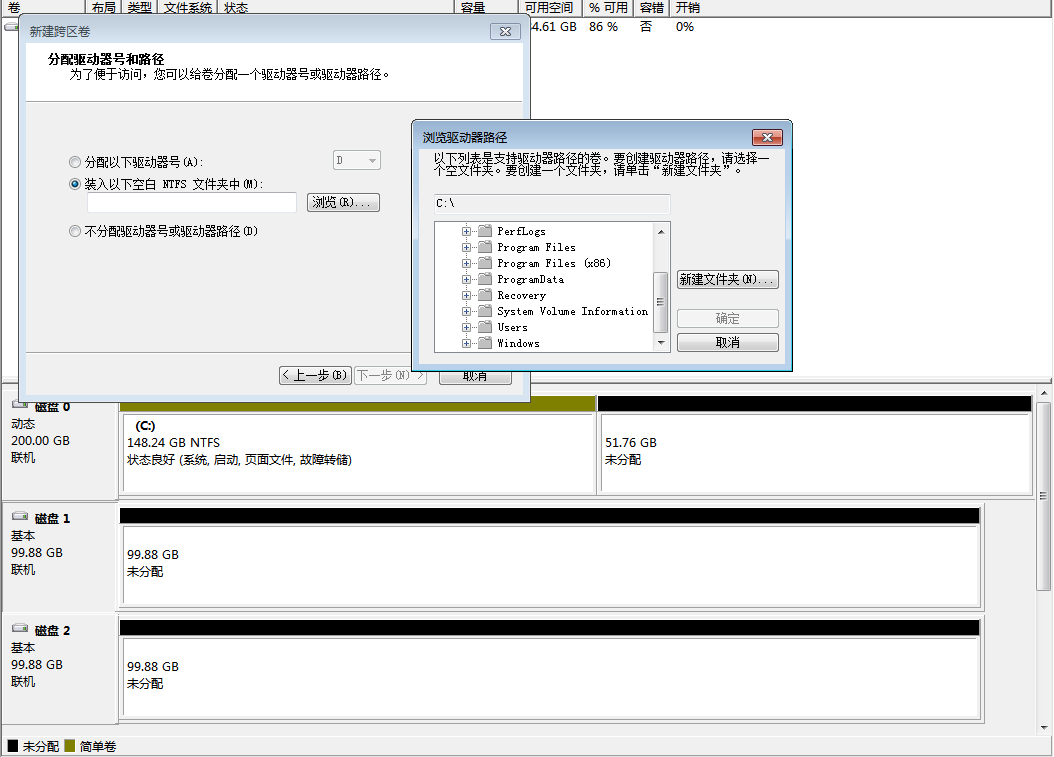The image size is (1054, 757).
Task: Close the 浏览驱动器路径 dialog
Action: click(767, 137)
